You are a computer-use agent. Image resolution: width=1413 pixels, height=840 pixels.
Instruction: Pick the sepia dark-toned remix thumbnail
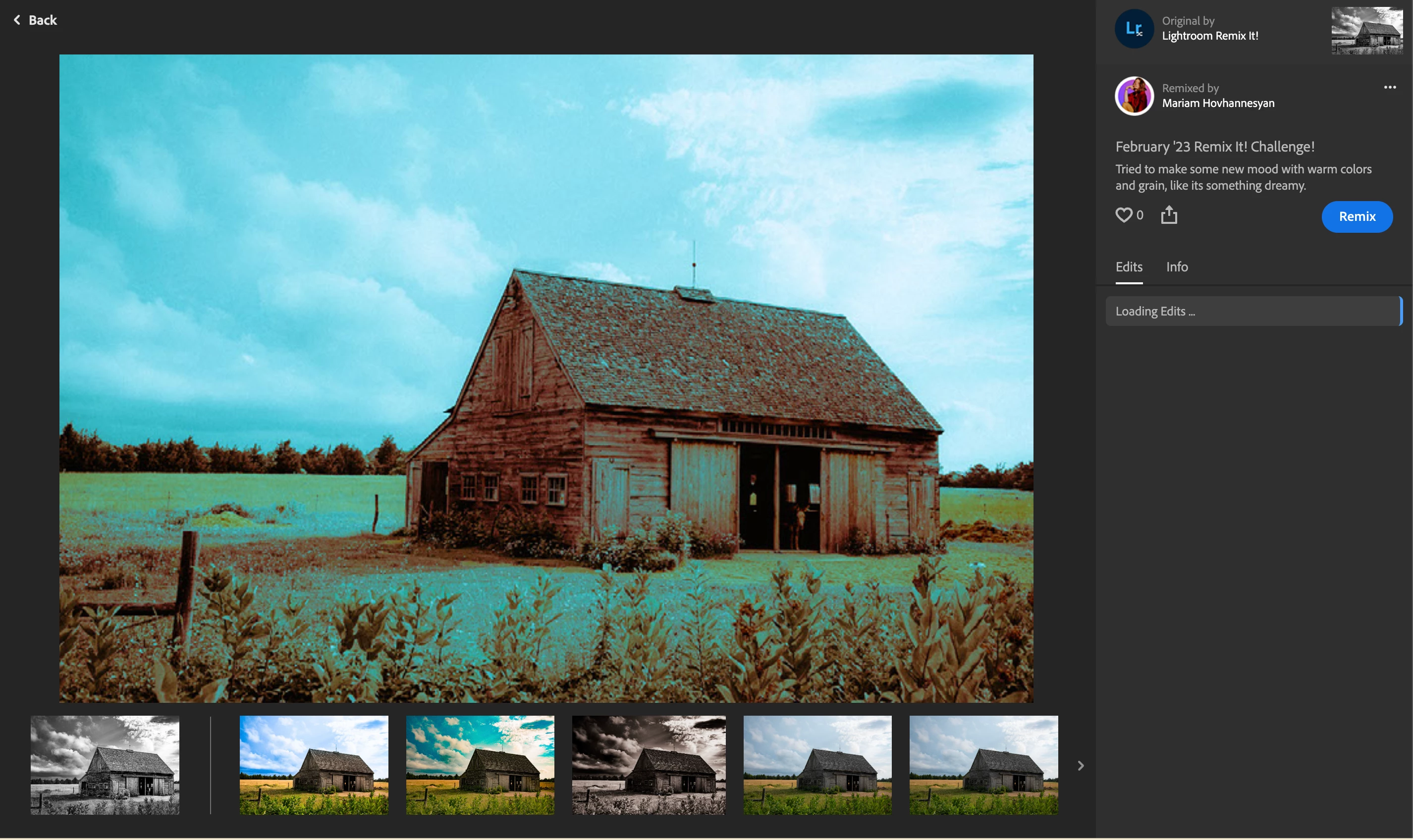point(648,765)
